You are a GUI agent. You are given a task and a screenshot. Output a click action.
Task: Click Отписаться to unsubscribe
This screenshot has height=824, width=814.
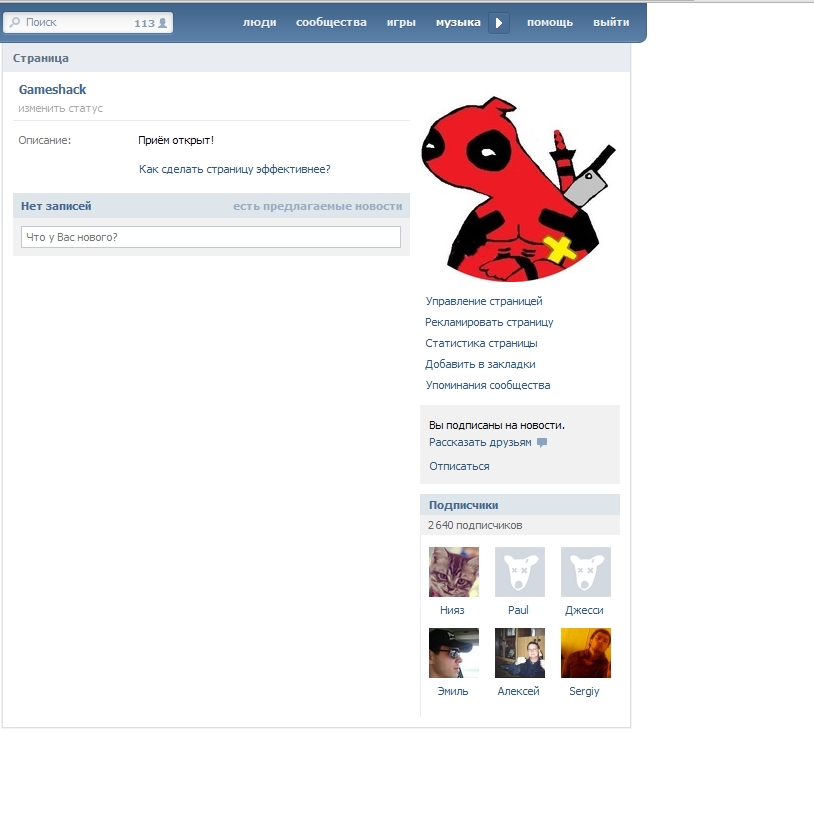coord(459,466)
